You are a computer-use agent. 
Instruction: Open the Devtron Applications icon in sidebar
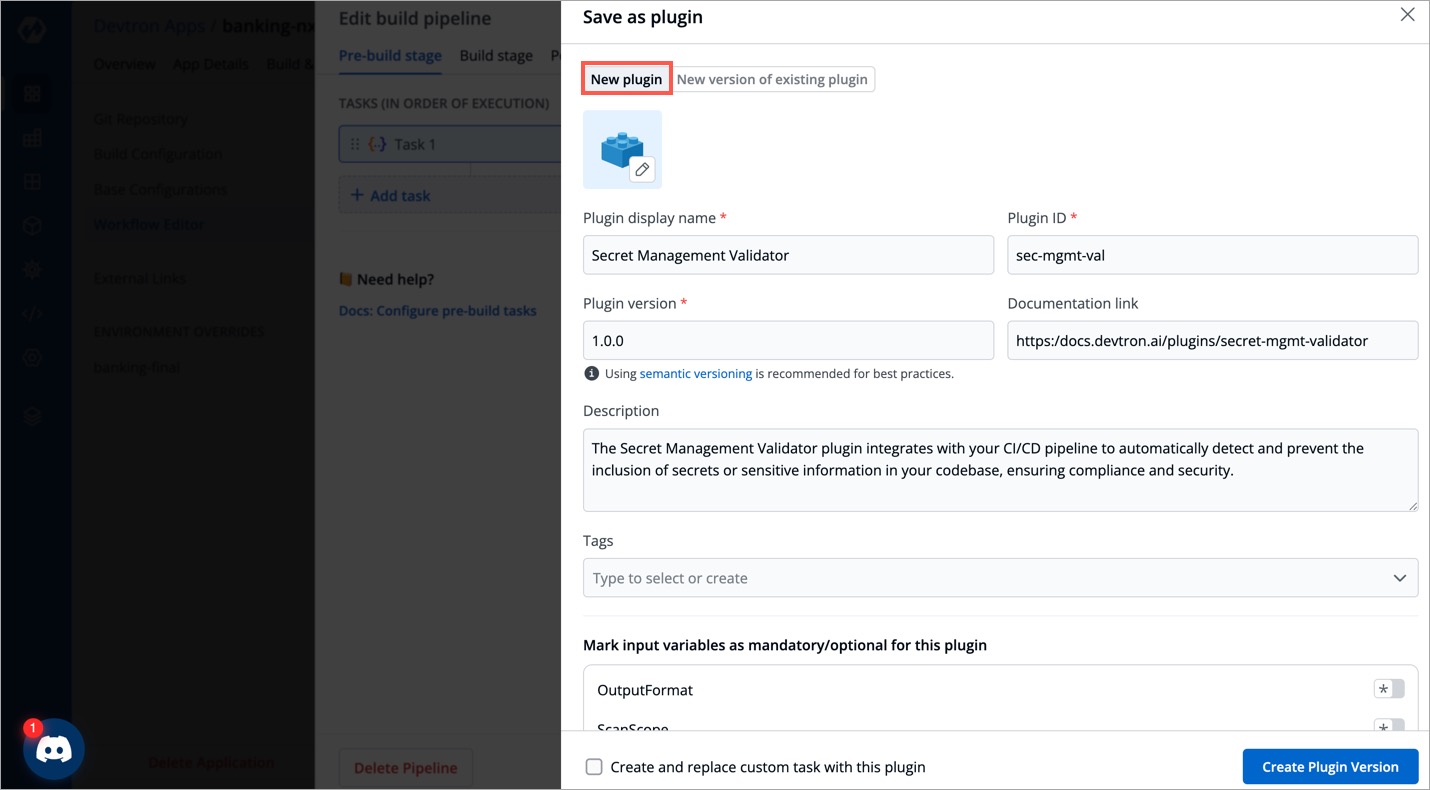(31, 94)
